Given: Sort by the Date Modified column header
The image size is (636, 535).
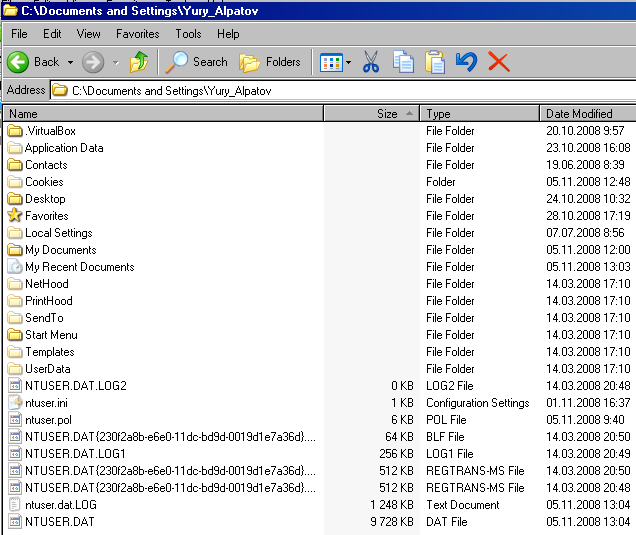Looking at the screenshot, I should pyautogui.click(x=588, y=114).
